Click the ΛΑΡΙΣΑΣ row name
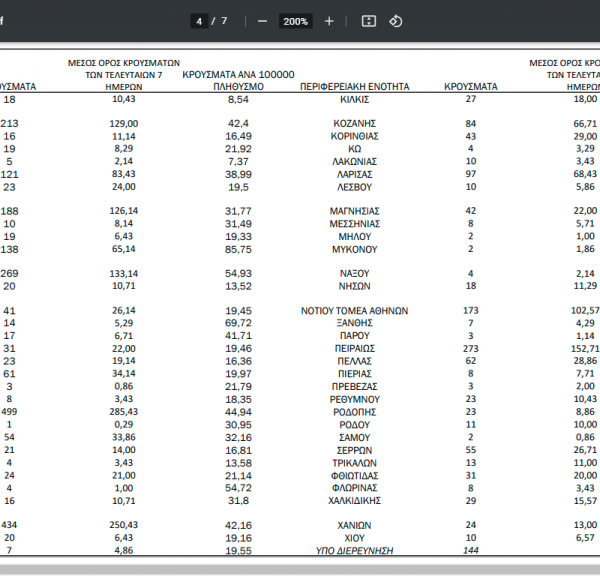The image size is (600, 576). (x=355, y=175)
